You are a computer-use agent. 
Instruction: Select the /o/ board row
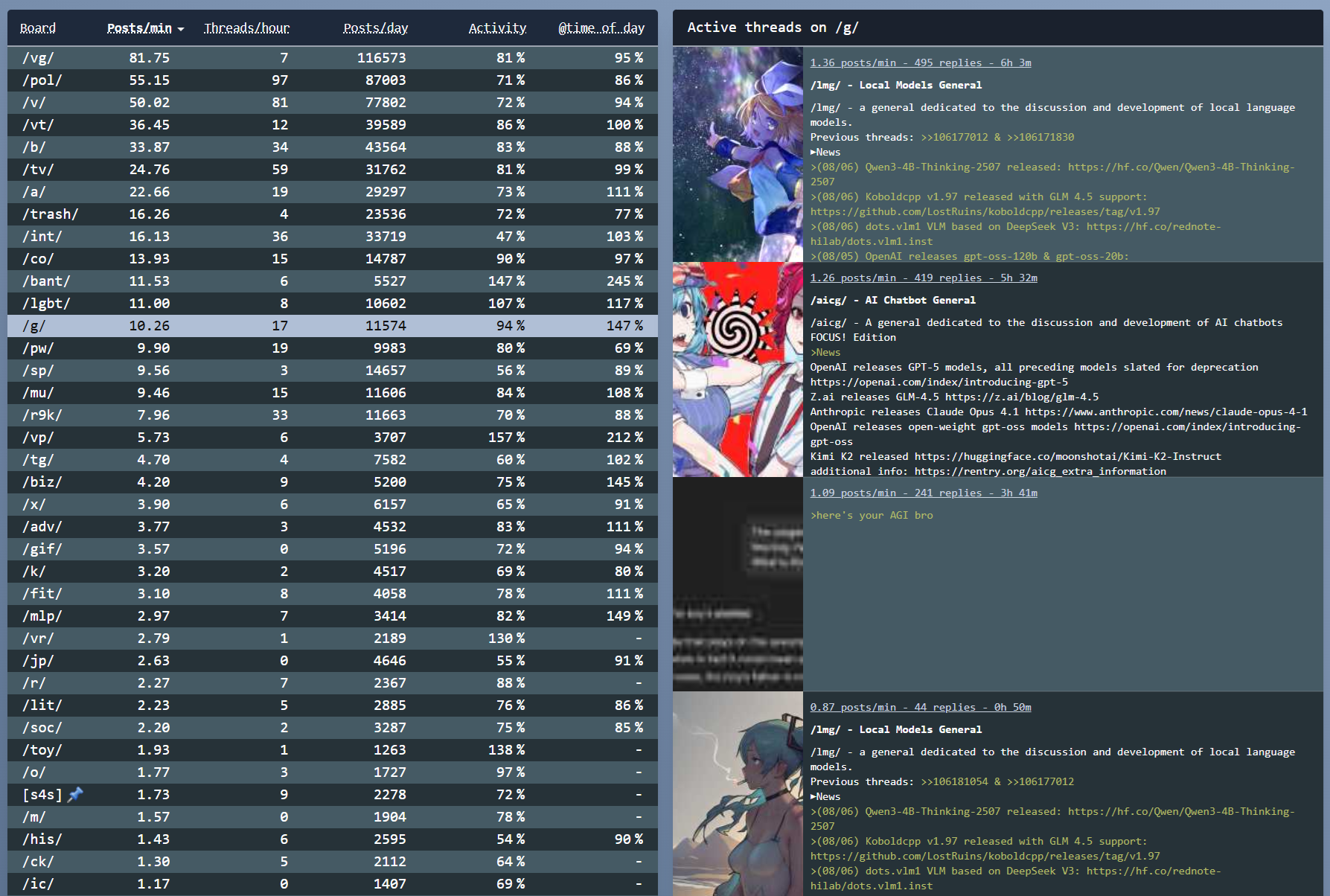(333, 772)
